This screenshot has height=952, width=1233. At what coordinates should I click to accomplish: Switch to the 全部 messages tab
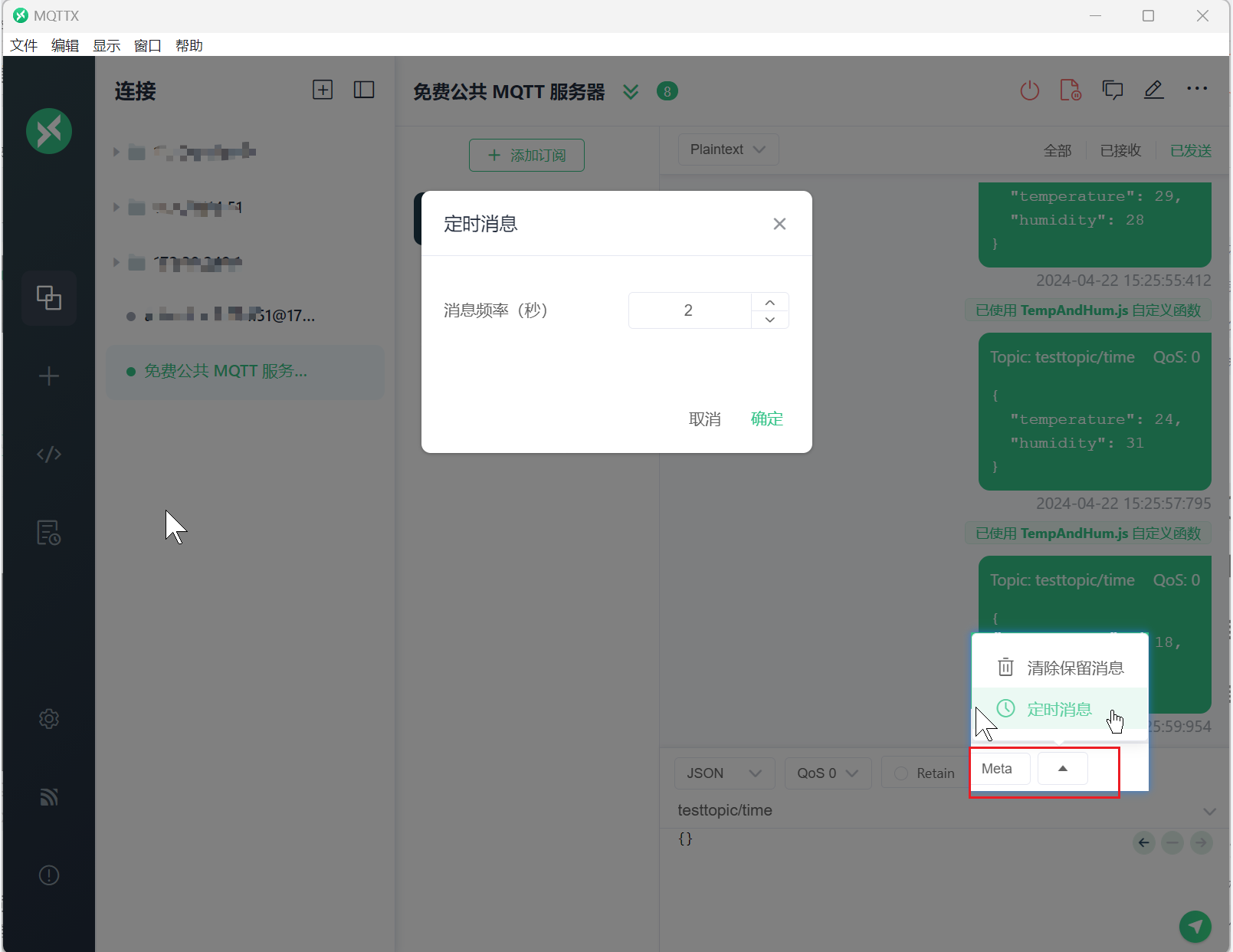(x=1058, y=150)
